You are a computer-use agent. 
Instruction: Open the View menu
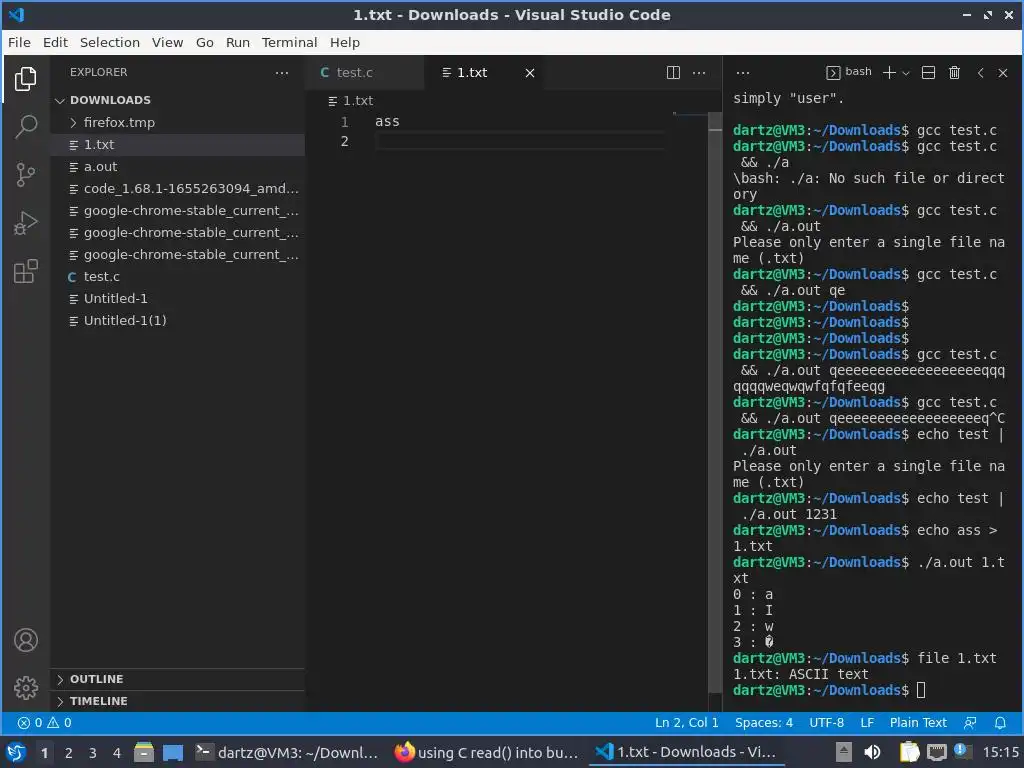[x=167, y=42]
